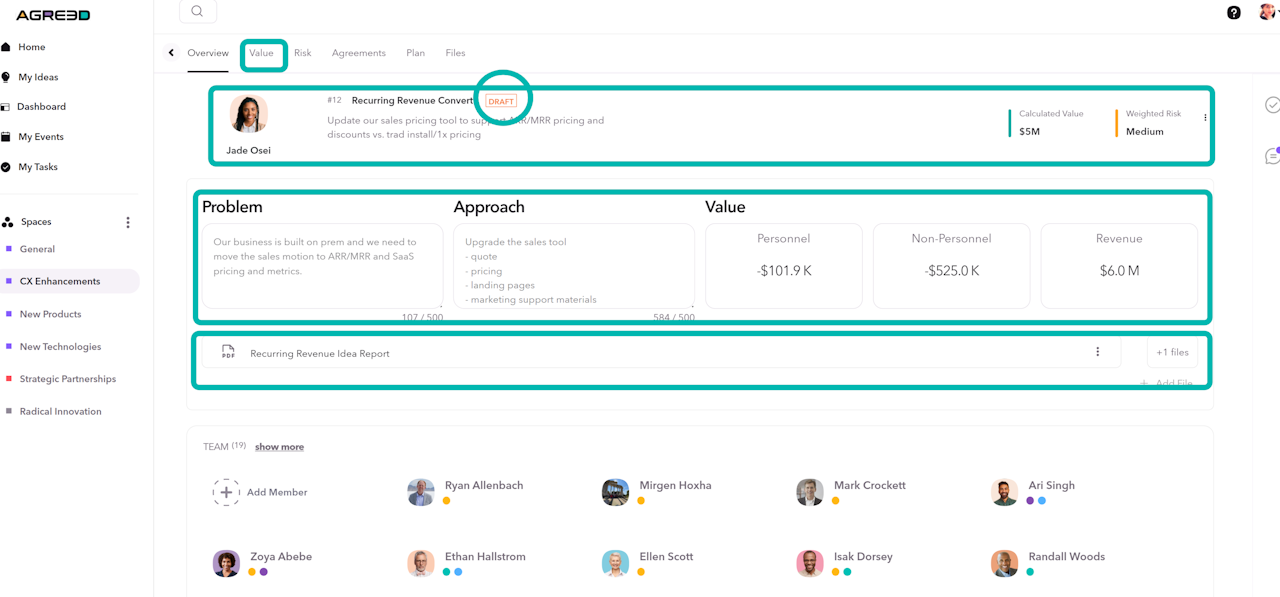Switch to the Agreements tab
The width and height of the screenshot is (1280, 597).
(x=358, y=53)
